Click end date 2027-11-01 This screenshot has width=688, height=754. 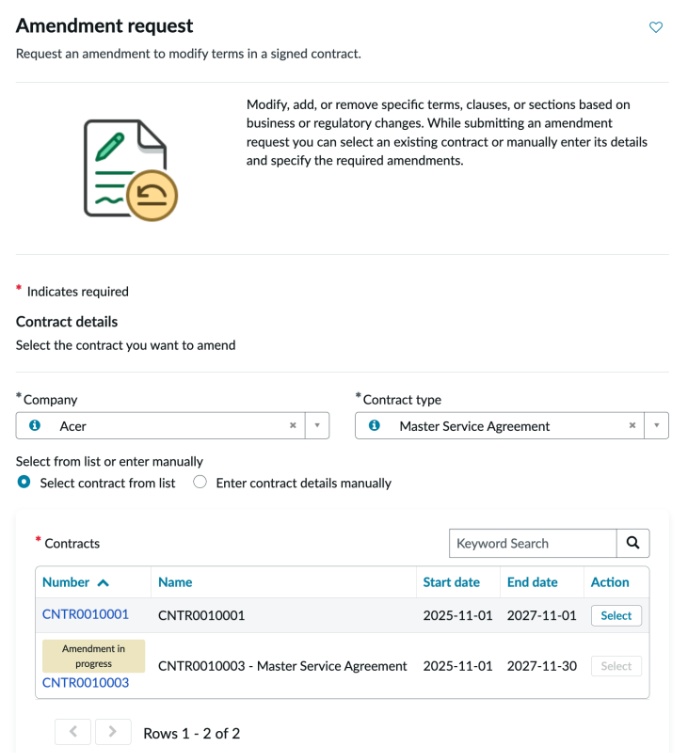coord(541,616)
